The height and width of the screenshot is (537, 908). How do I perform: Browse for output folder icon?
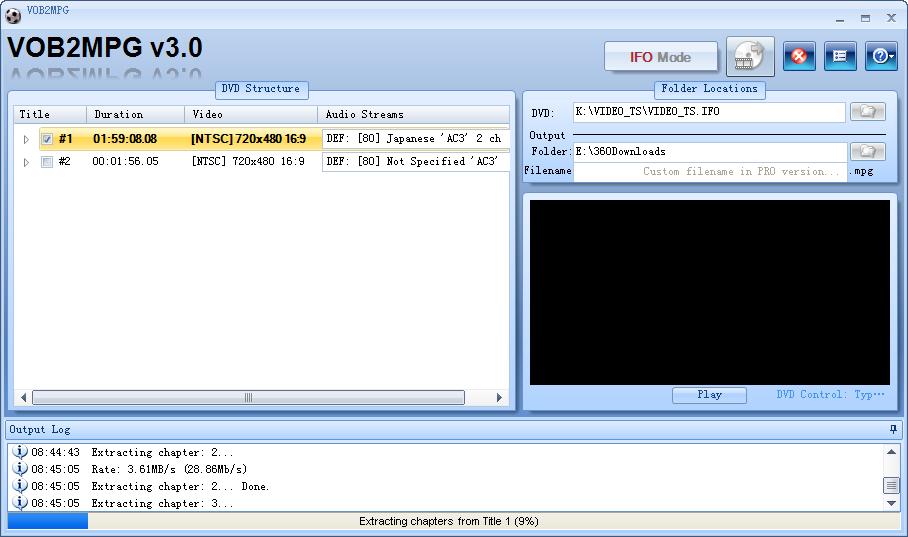(x=867, y=151)
